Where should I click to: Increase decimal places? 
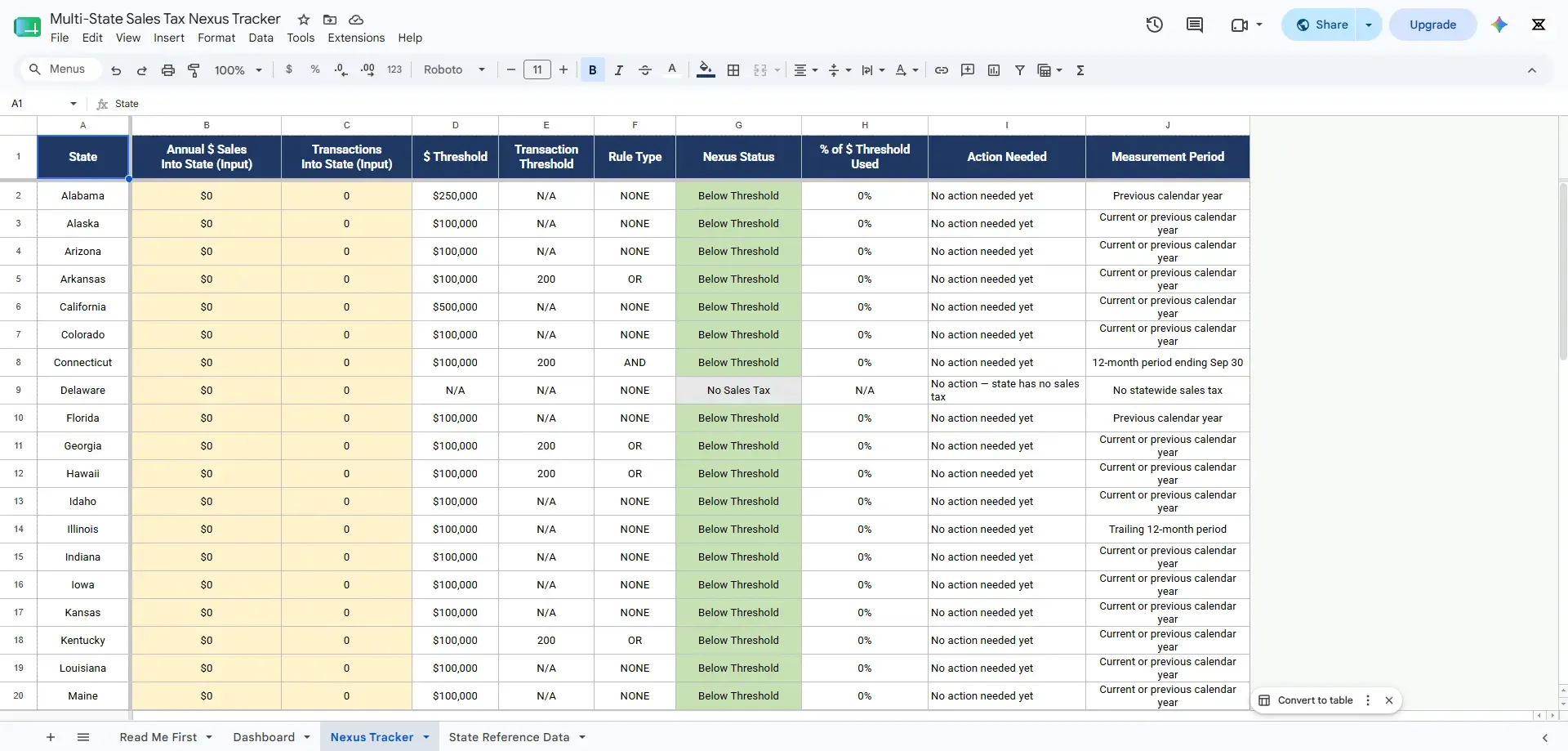367,70
